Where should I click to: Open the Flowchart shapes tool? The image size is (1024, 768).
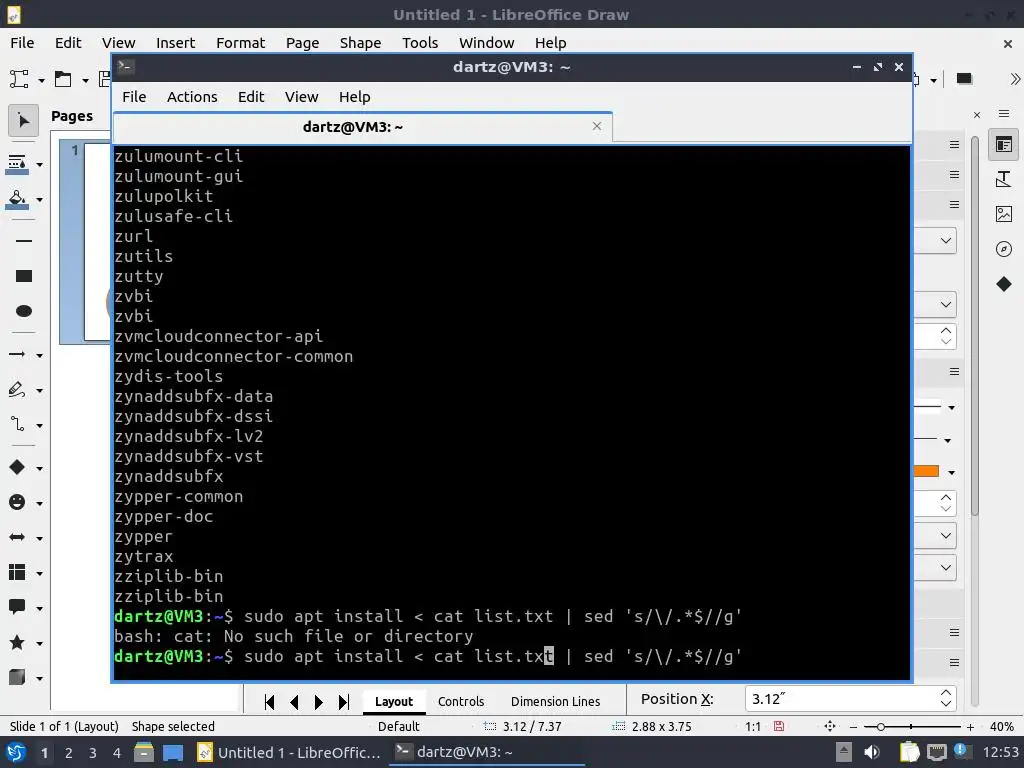[x=17, y=573]
